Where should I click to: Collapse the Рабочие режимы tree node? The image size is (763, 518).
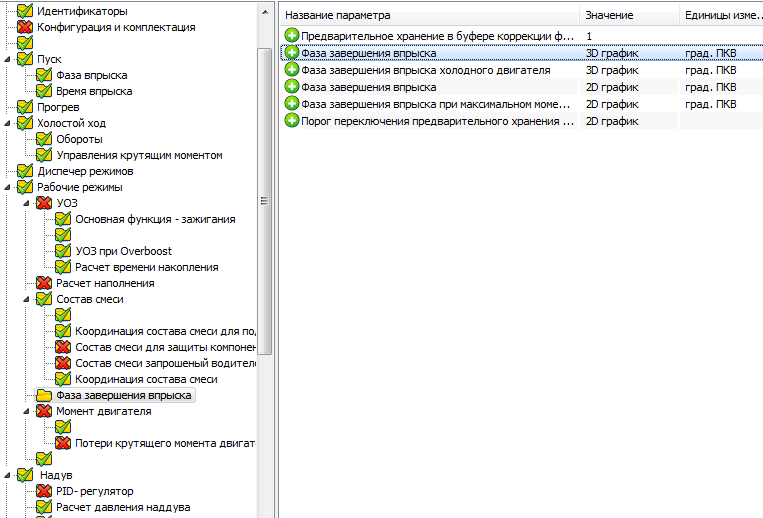tap(9, 187)
